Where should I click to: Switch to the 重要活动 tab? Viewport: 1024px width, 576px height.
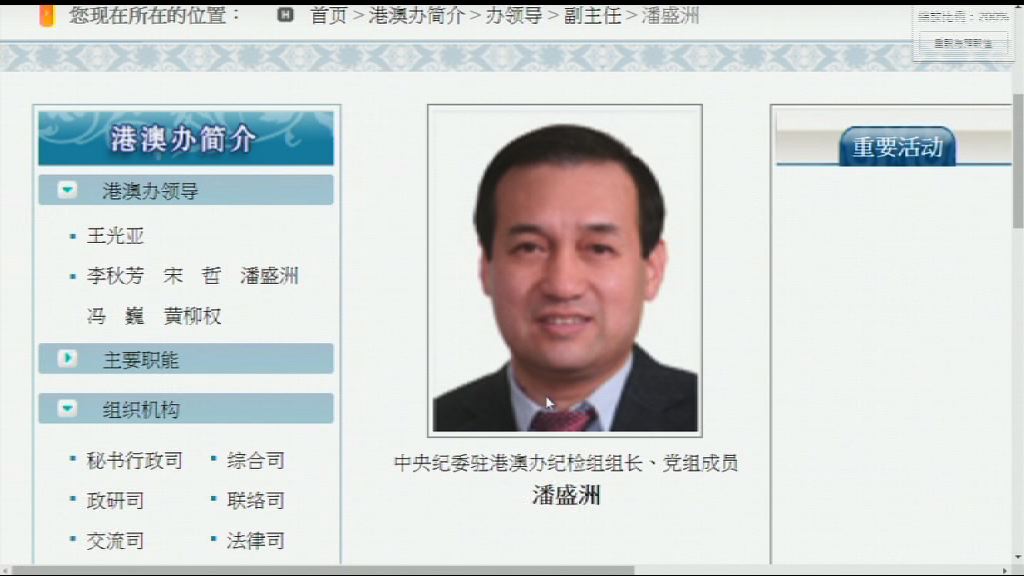(x=897, y=145)
